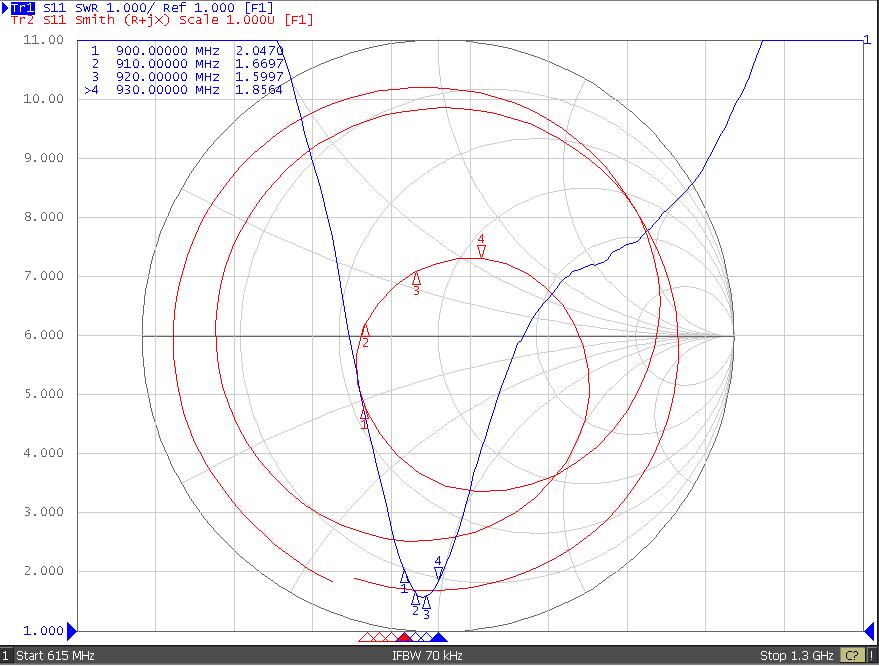Viewport: 879px width, 666px height.
Task: Open the Stop 1.3 GHz frequency field
Action: [796, 656]
